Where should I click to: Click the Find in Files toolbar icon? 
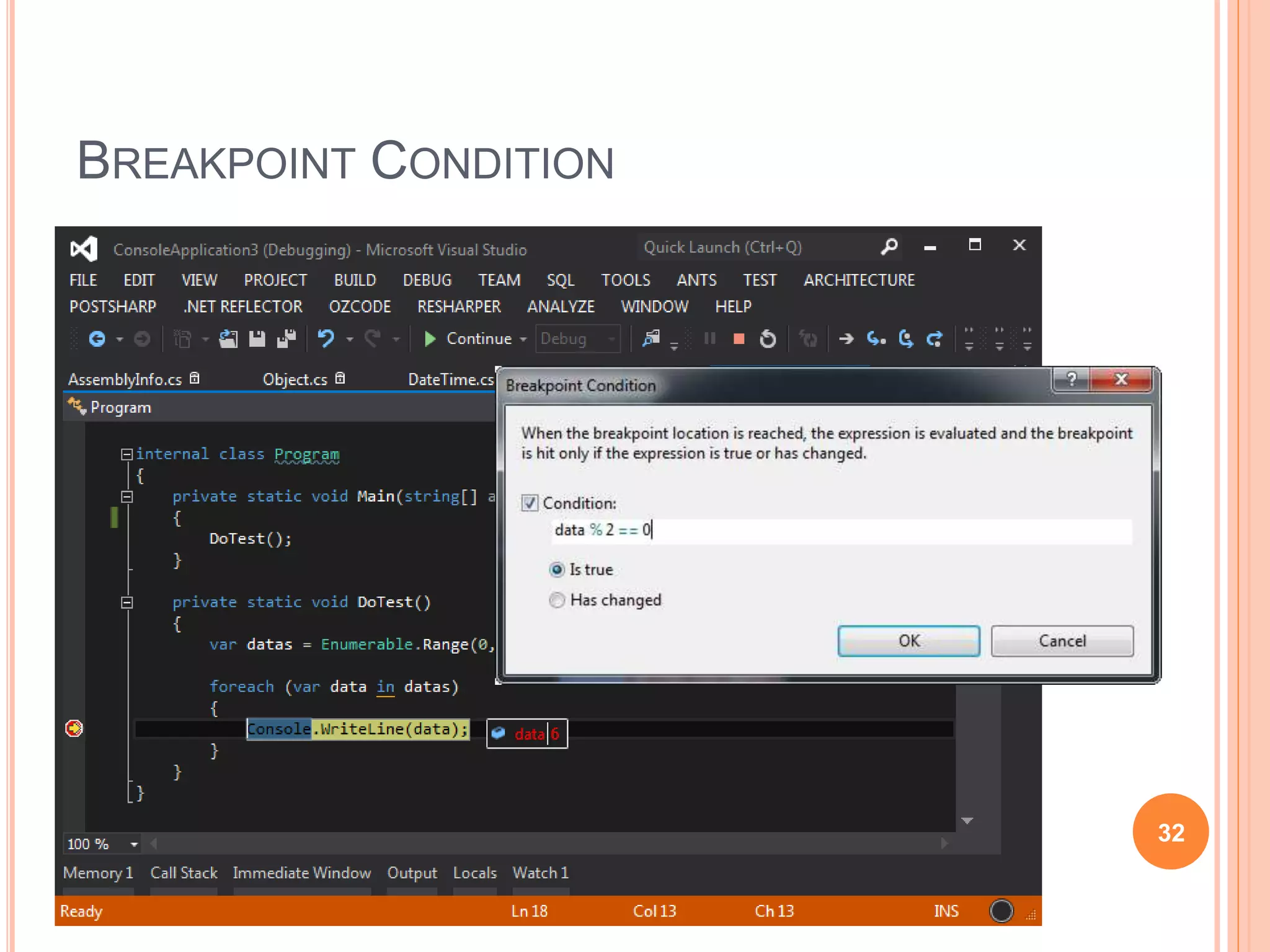pos(651,338)
